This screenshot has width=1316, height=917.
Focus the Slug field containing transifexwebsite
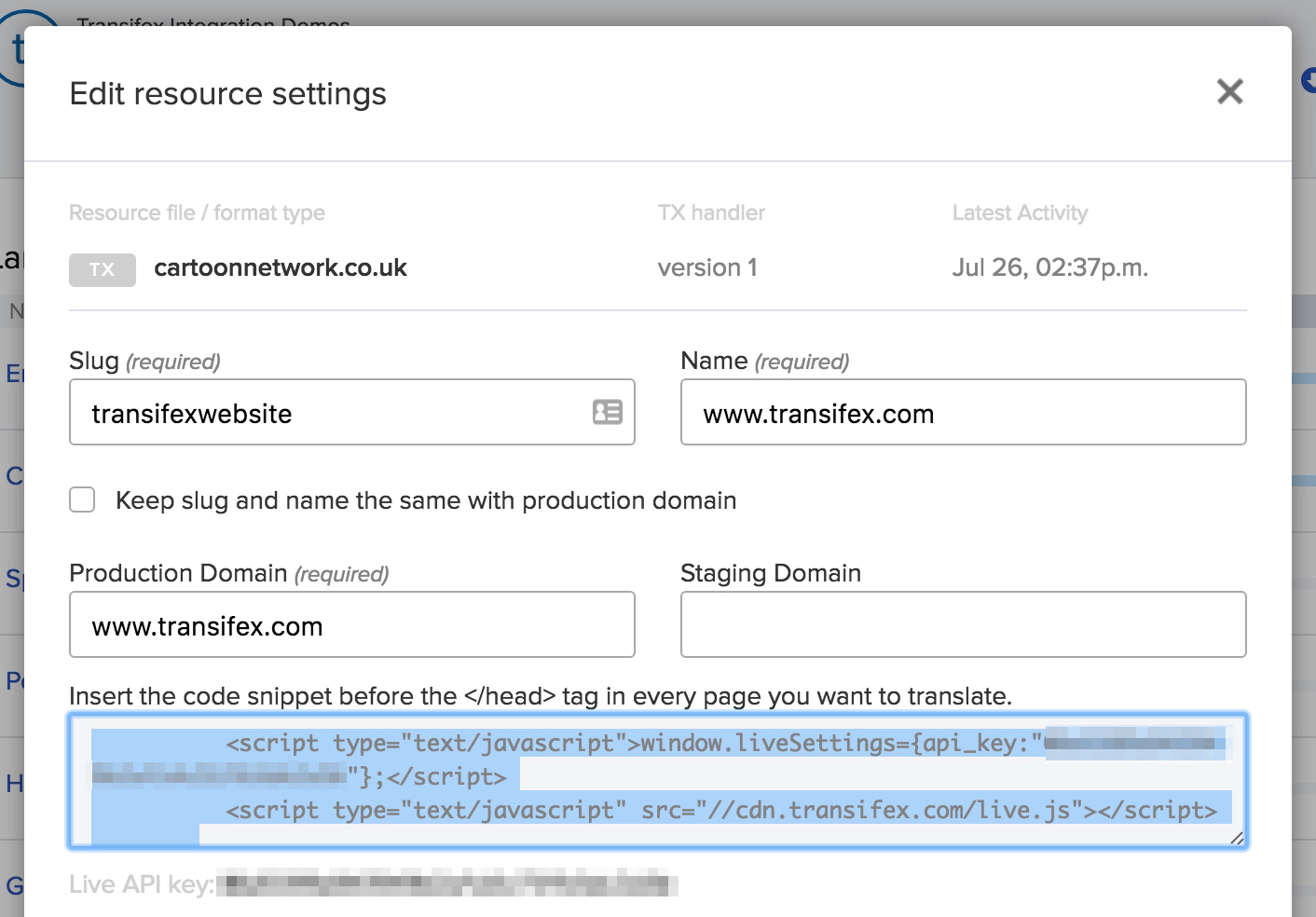pos(326,413)
